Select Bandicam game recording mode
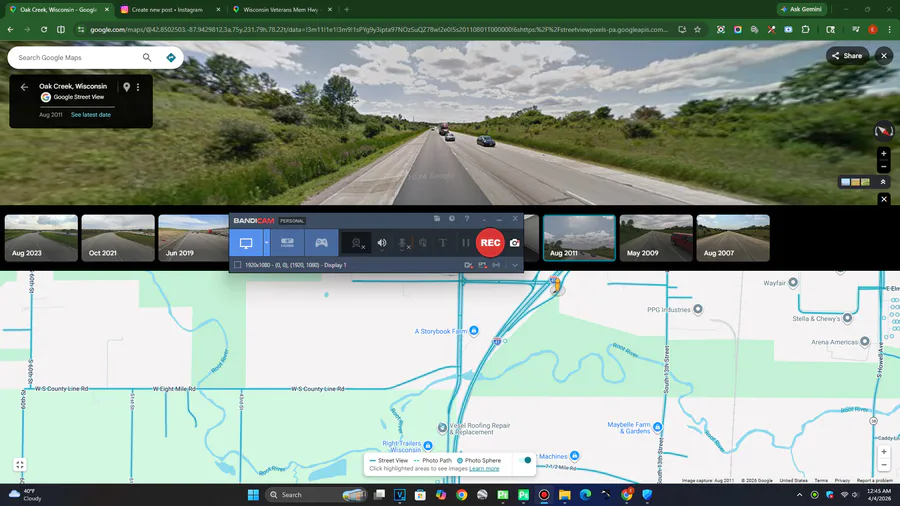900x506 pixels. pos(321,243)
